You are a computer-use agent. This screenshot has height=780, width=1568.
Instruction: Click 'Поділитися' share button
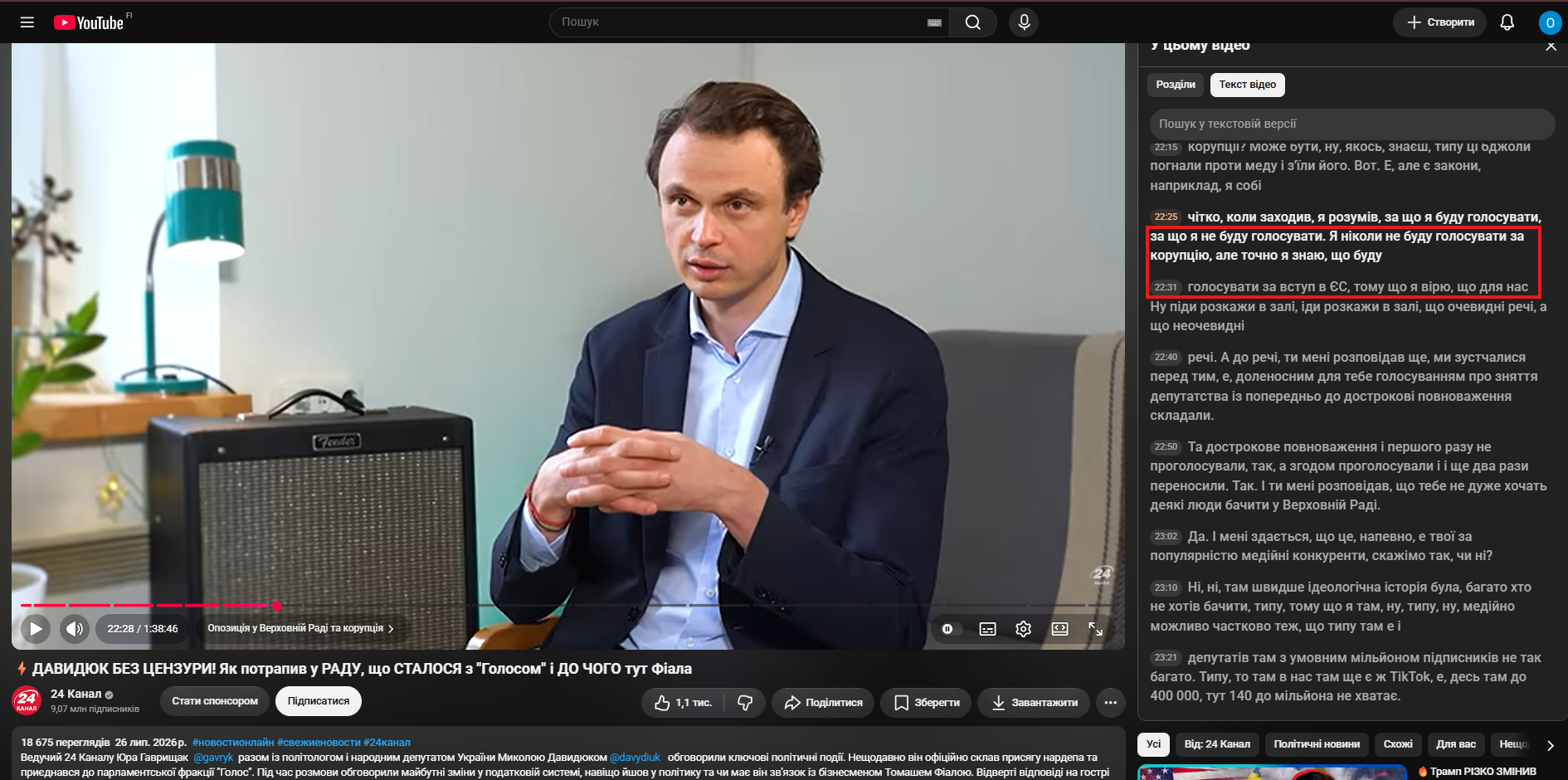(823, 703)
